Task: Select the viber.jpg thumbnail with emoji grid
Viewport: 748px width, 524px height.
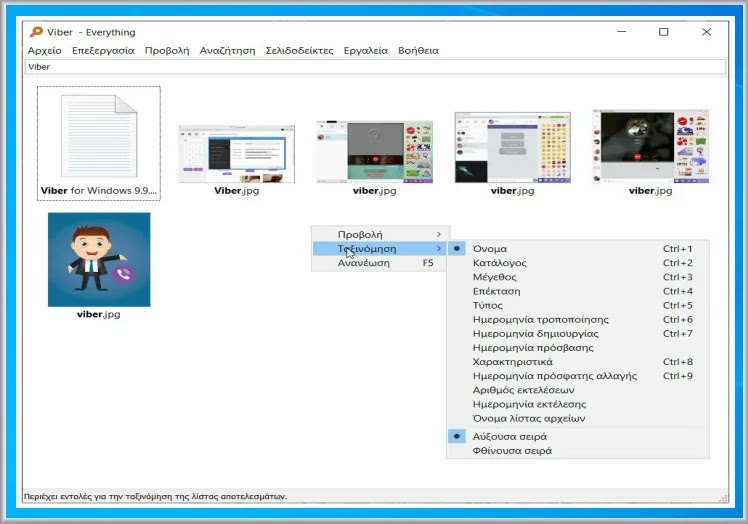Action: coord(513,148)
